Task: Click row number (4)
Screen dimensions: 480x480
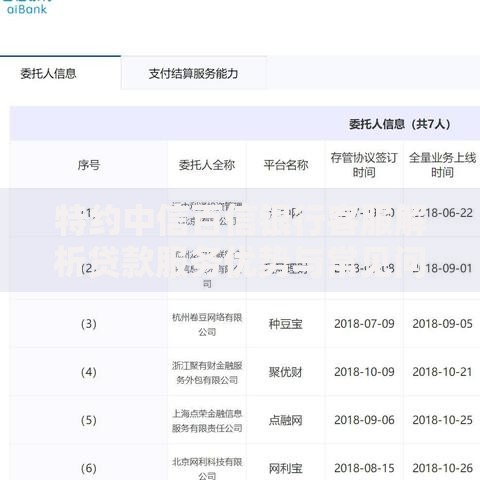Action: point(89,372)
